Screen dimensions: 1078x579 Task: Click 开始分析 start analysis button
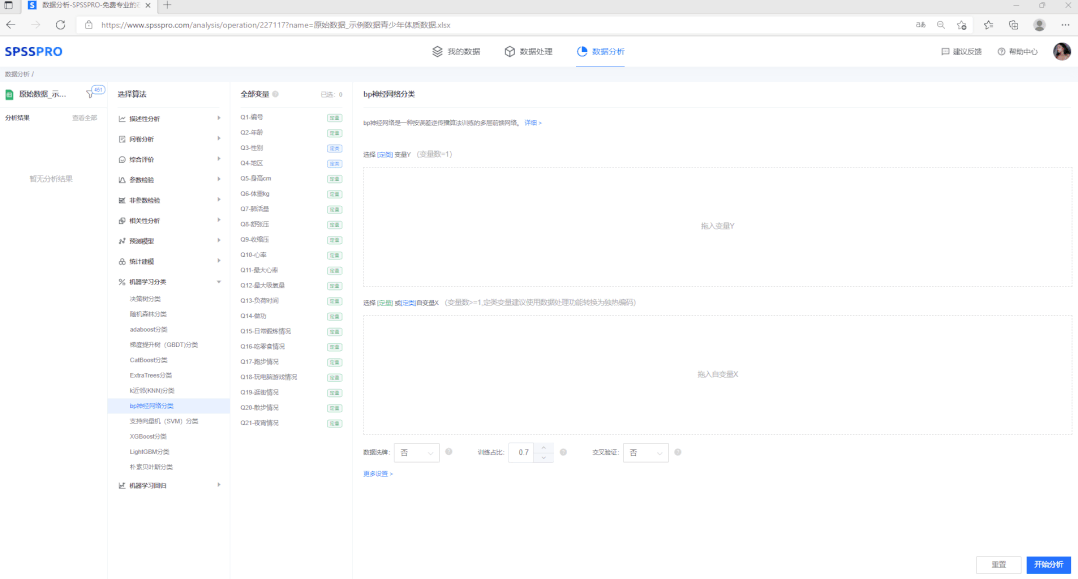click(1048, 565)
